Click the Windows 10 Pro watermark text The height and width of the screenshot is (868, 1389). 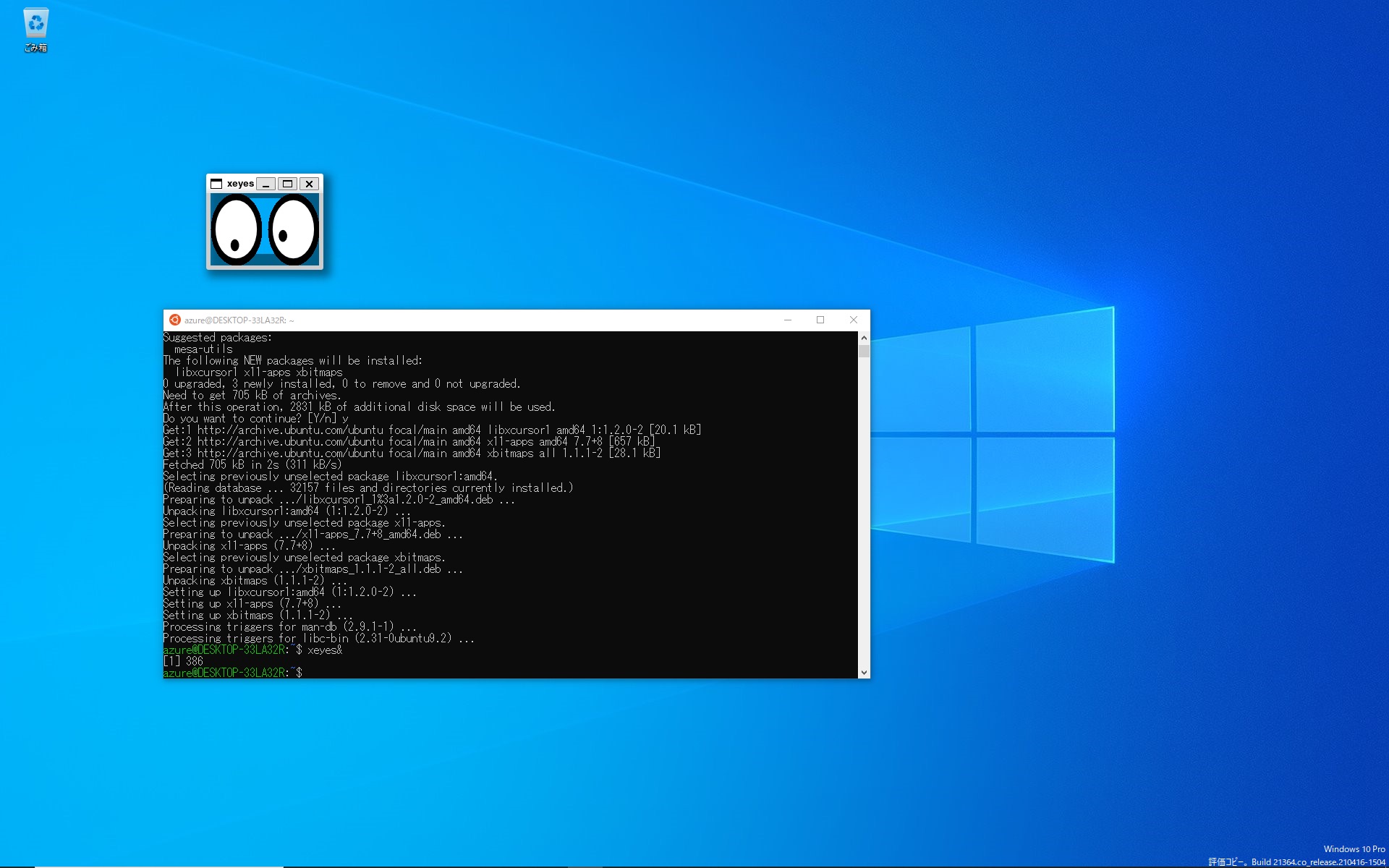[x=1354, y=849]
